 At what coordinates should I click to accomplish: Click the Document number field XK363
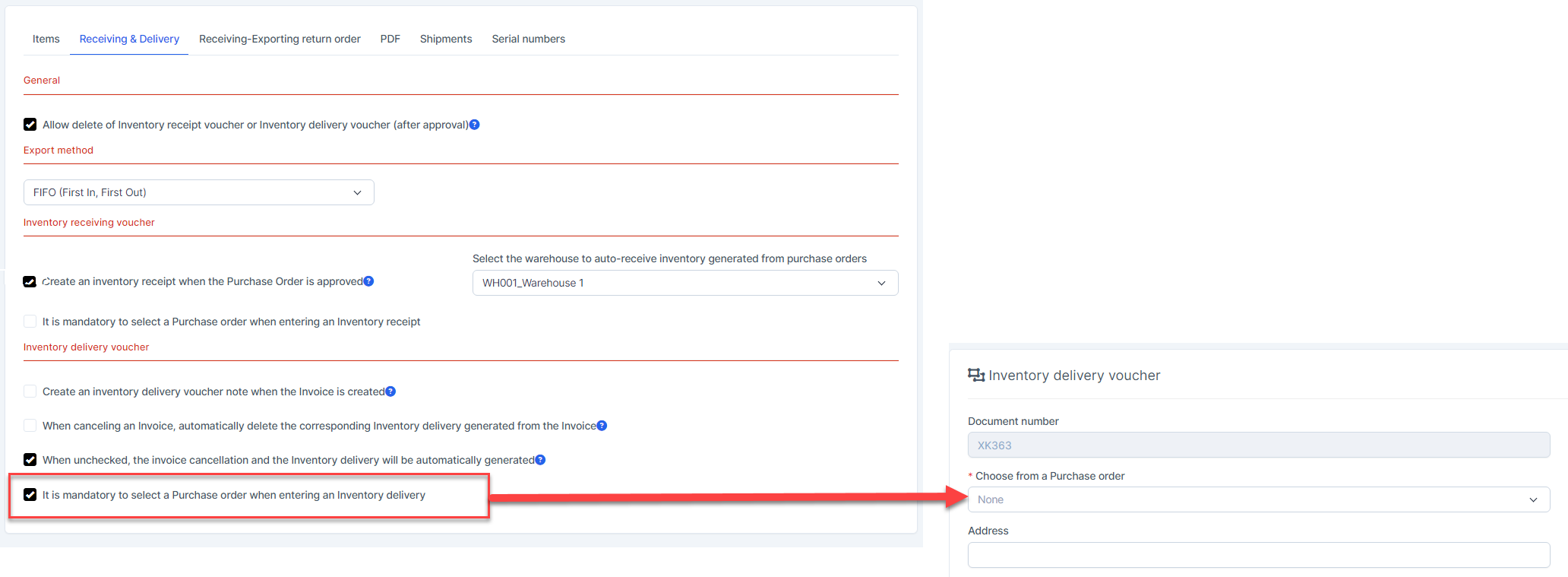coord(1258,445)
